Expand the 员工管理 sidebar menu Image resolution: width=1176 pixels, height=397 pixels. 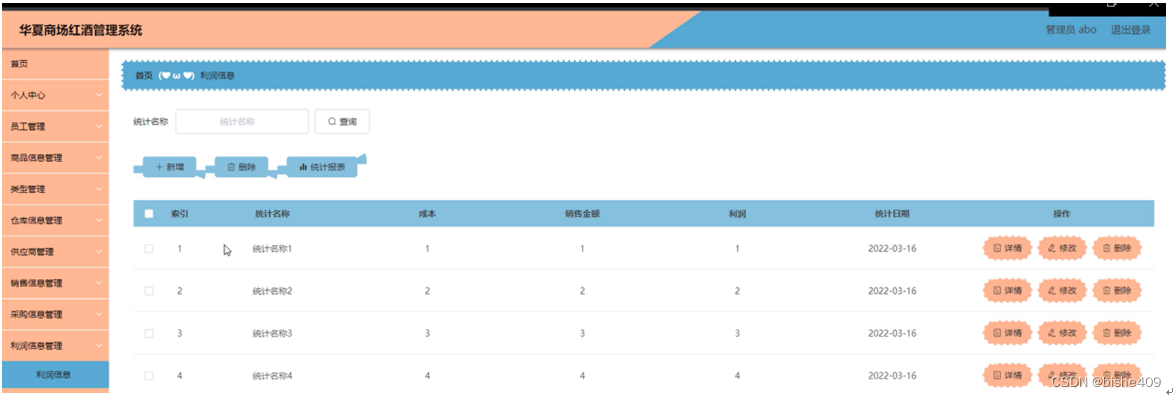click(55, 127)
